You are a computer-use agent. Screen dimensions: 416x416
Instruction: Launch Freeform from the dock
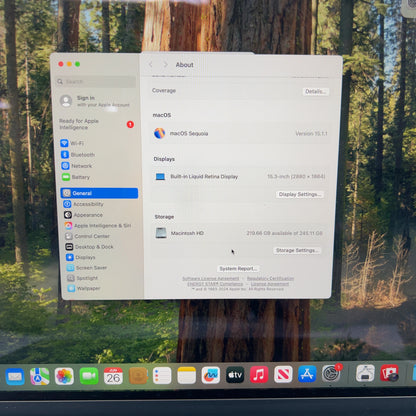[211, 375]
